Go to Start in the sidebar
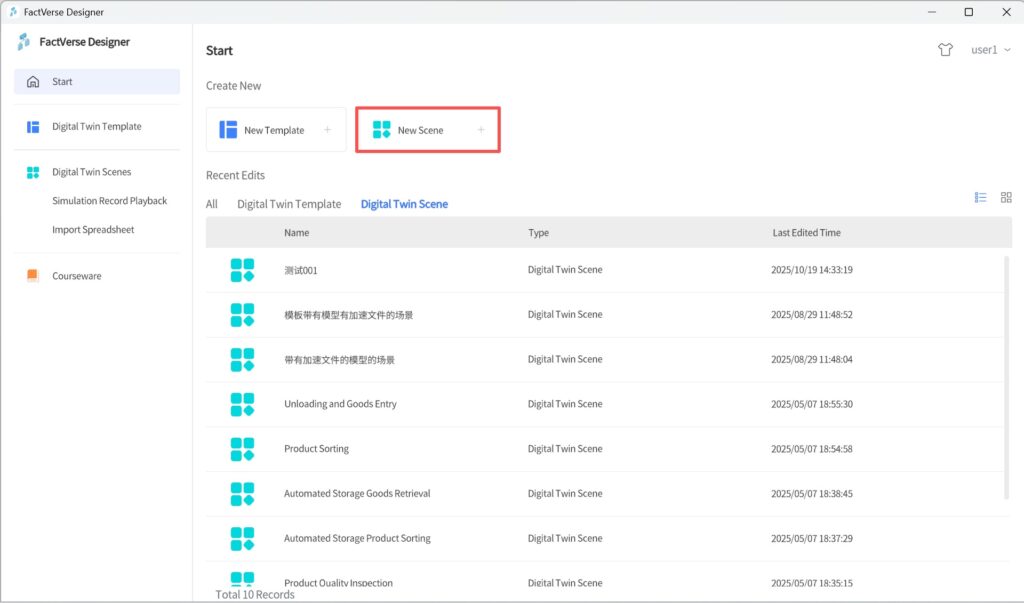 (x=62, y=82)
